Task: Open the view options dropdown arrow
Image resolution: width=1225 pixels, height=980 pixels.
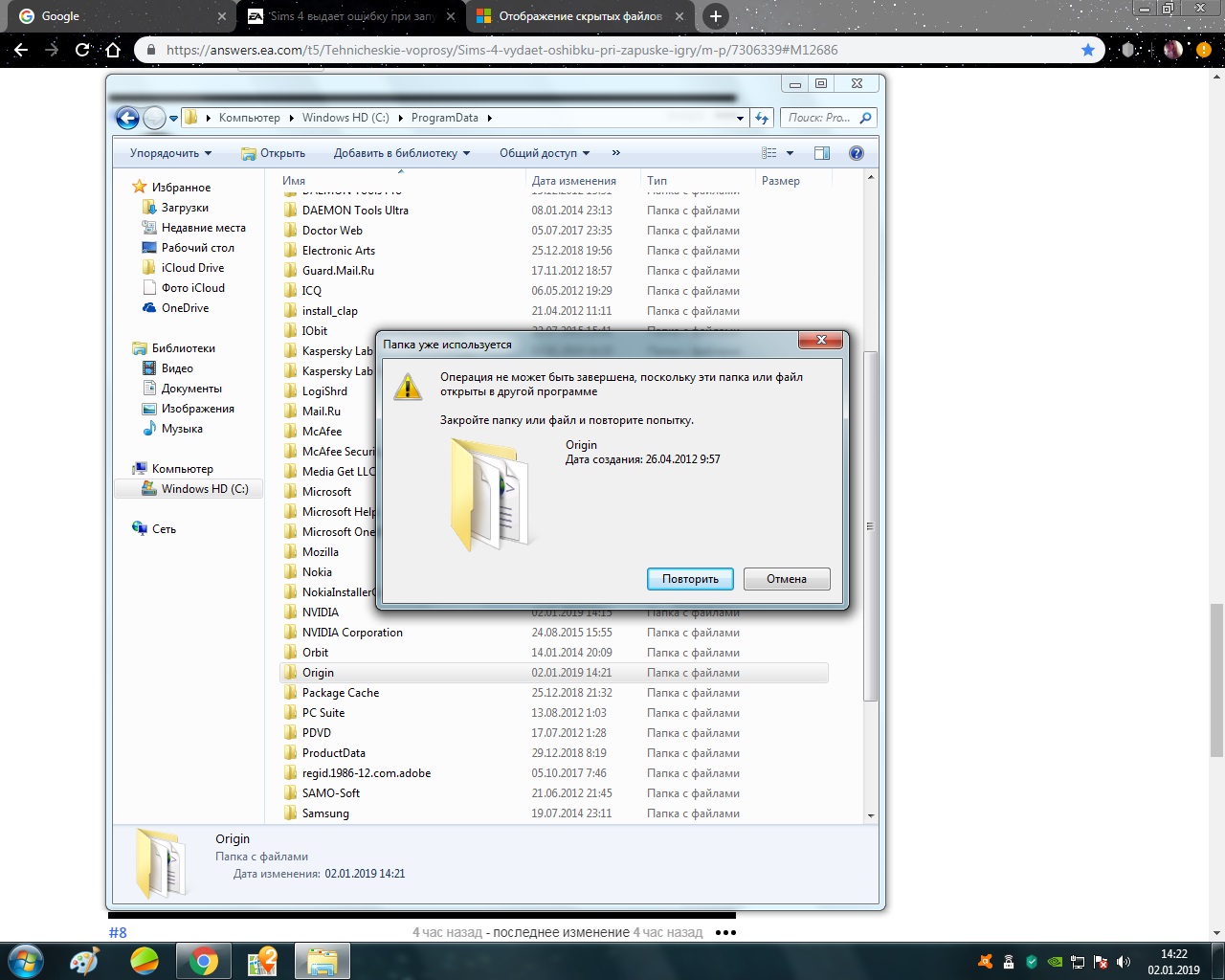Action: (790, 153)
